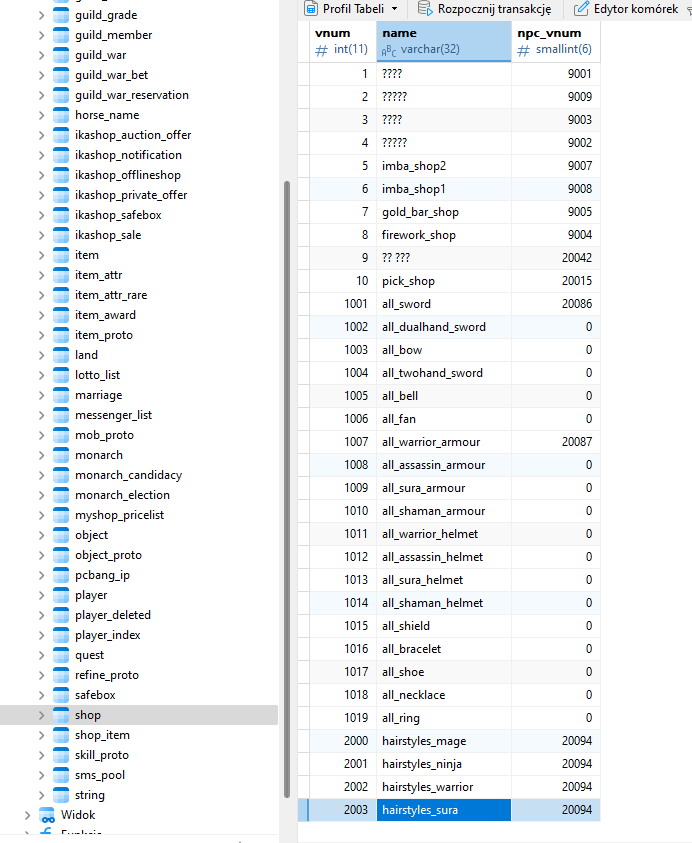Click the string table icon
692x843 pixels.
click(x=61, y=796)
